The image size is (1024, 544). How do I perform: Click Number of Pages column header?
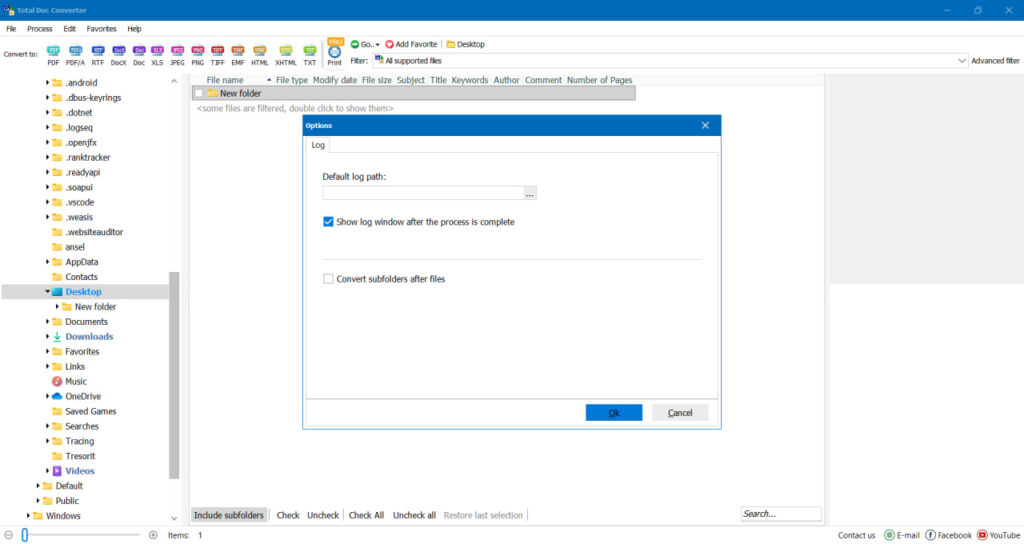click(600, 80)
